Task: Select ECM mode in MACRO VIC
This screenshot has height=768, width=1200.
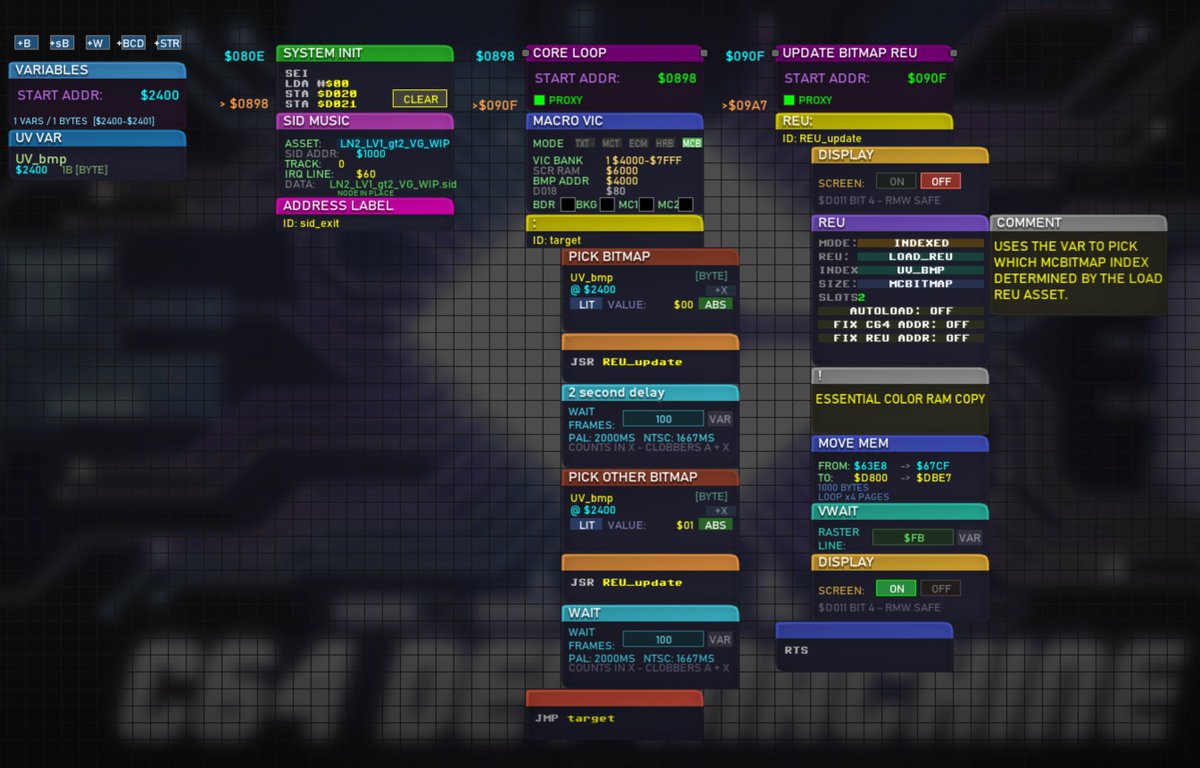Action: click(638, 144)
